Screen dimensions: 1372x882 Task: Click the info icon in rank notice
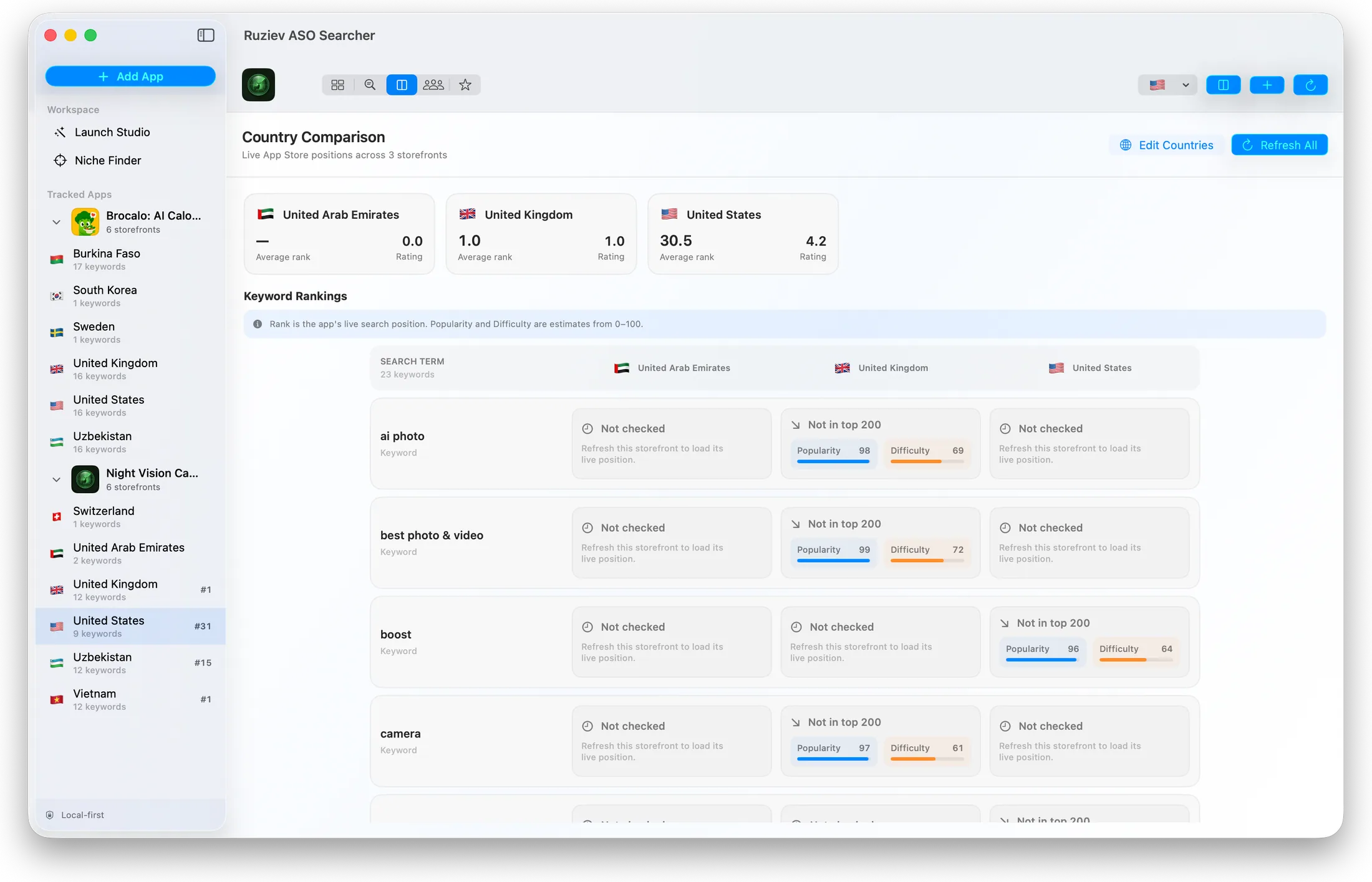[x=258, y=324]
